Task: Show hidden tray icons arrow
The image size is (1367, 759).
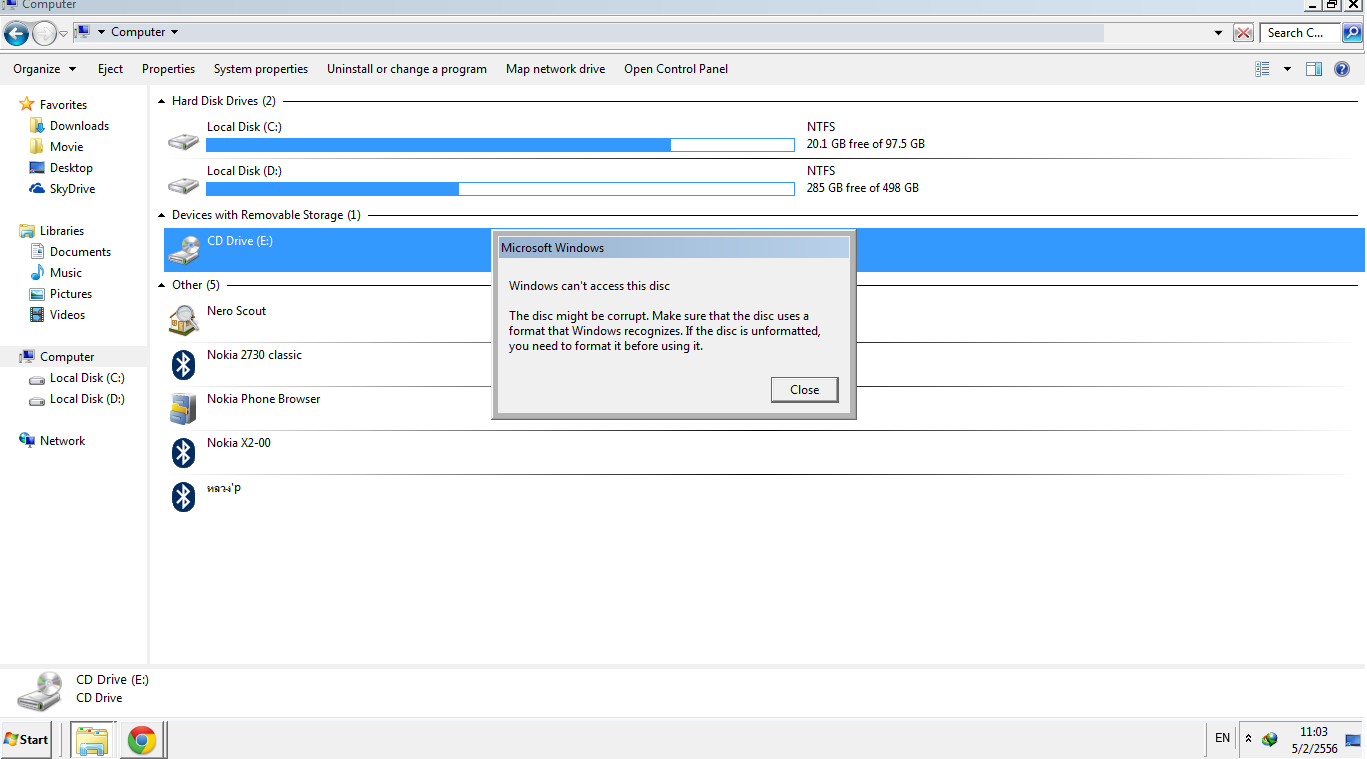Action: tap(1248, 739)
